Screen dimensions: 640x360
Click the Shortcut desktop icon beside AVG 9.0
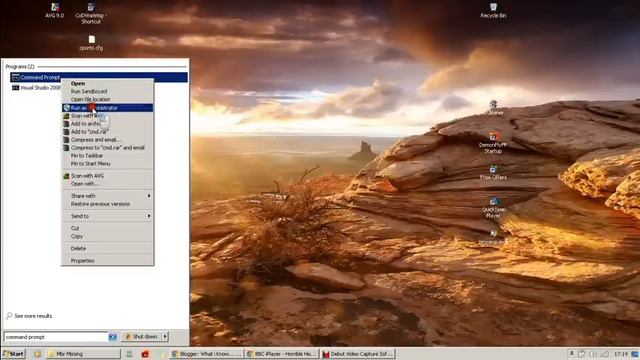(x=91, y=13)
